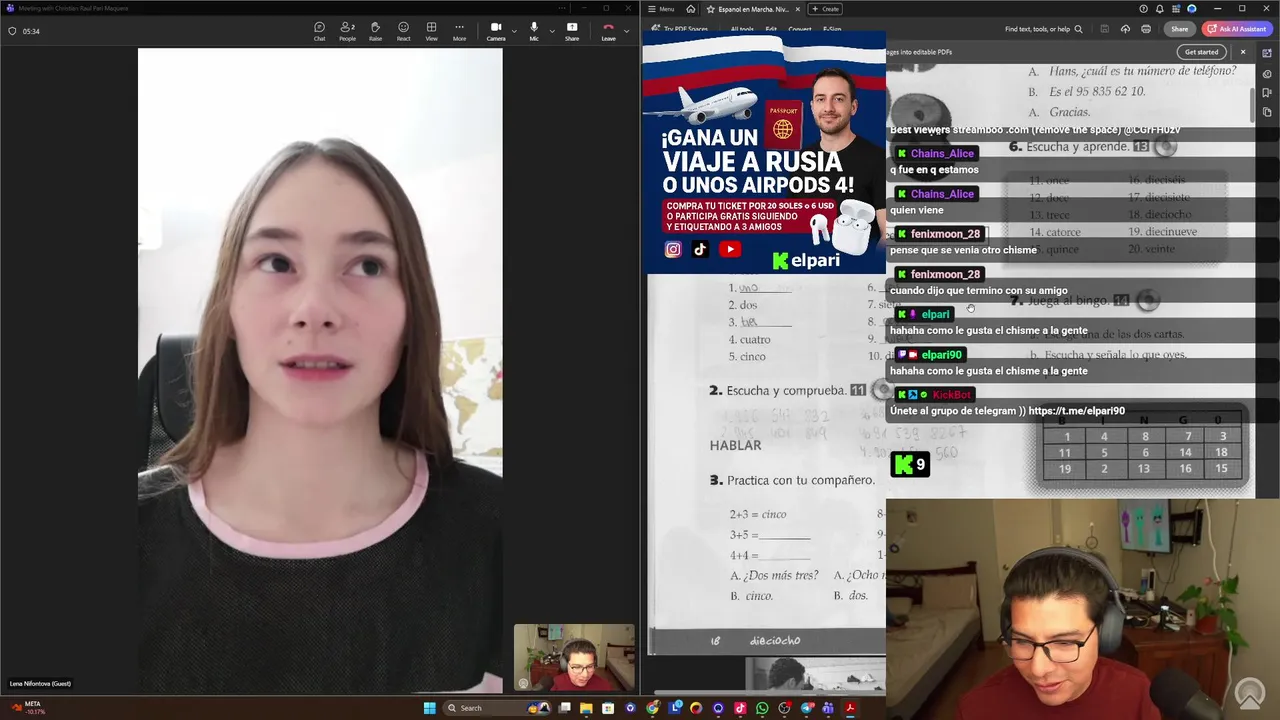The width and height of the screenshot is (1280, 720).
Task: Click the meeting security shield icon
Action: coord(12,31)
